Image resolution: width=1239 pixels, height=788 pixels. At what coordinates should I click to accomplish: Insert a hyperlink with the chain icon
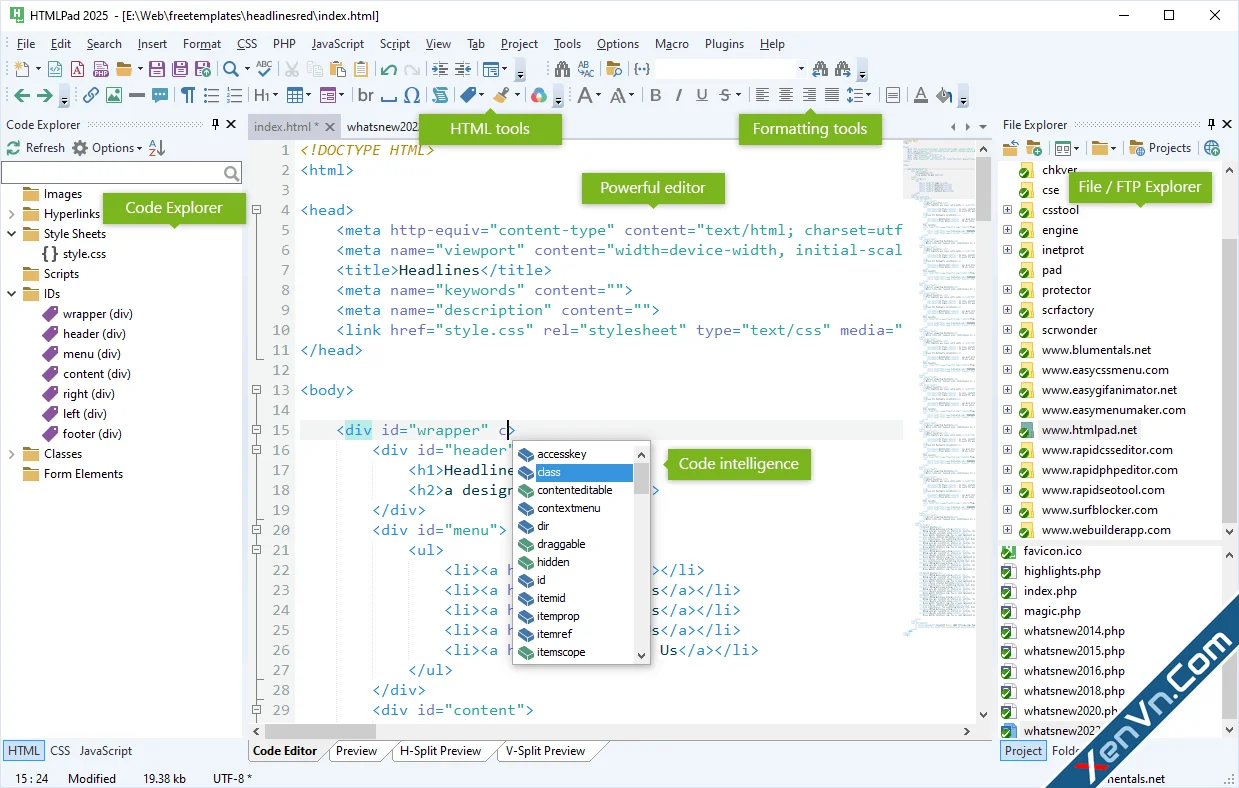pyautogui.click(x=90, y=95)
